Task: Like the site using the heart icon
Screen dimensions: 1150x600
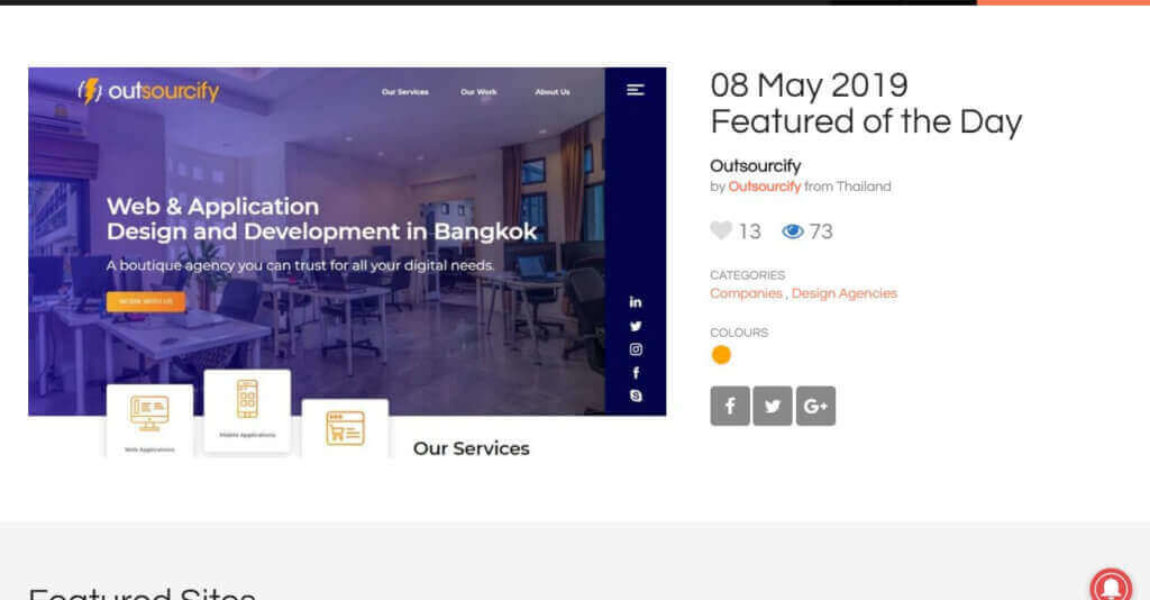Action: tap(720, 231)
